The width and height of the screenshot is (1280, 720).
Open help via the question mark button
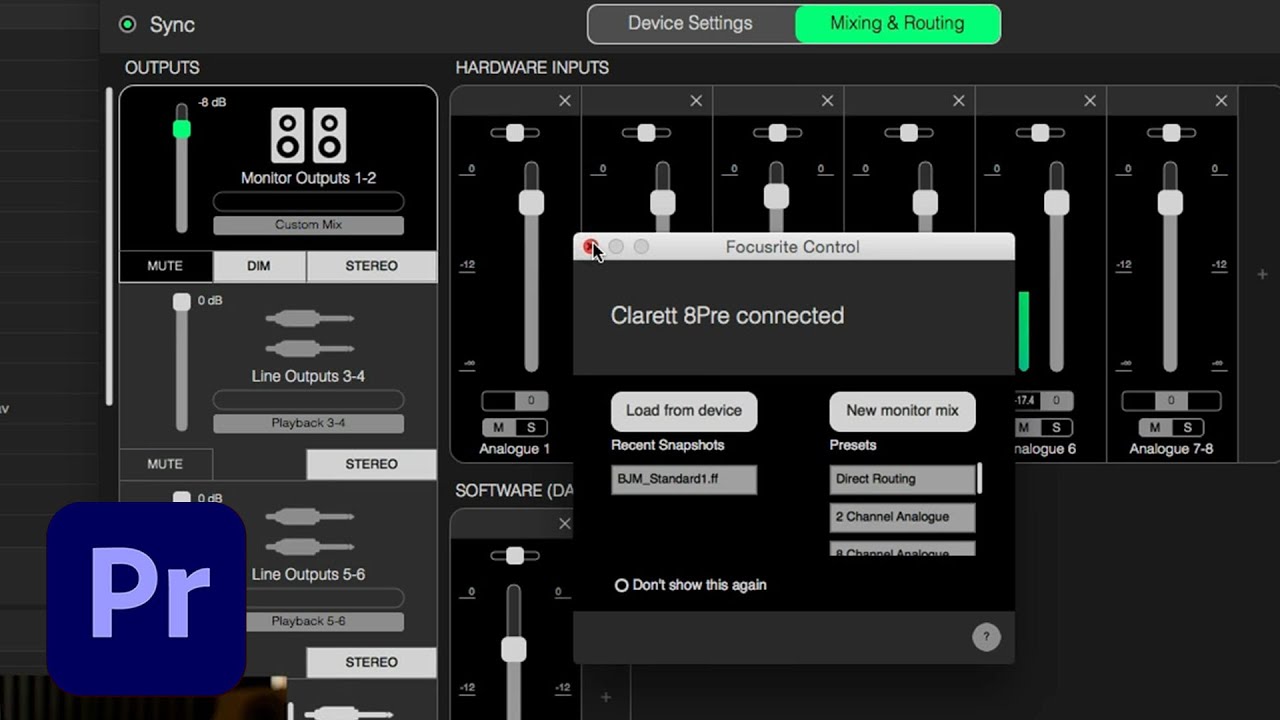point(986,637)
